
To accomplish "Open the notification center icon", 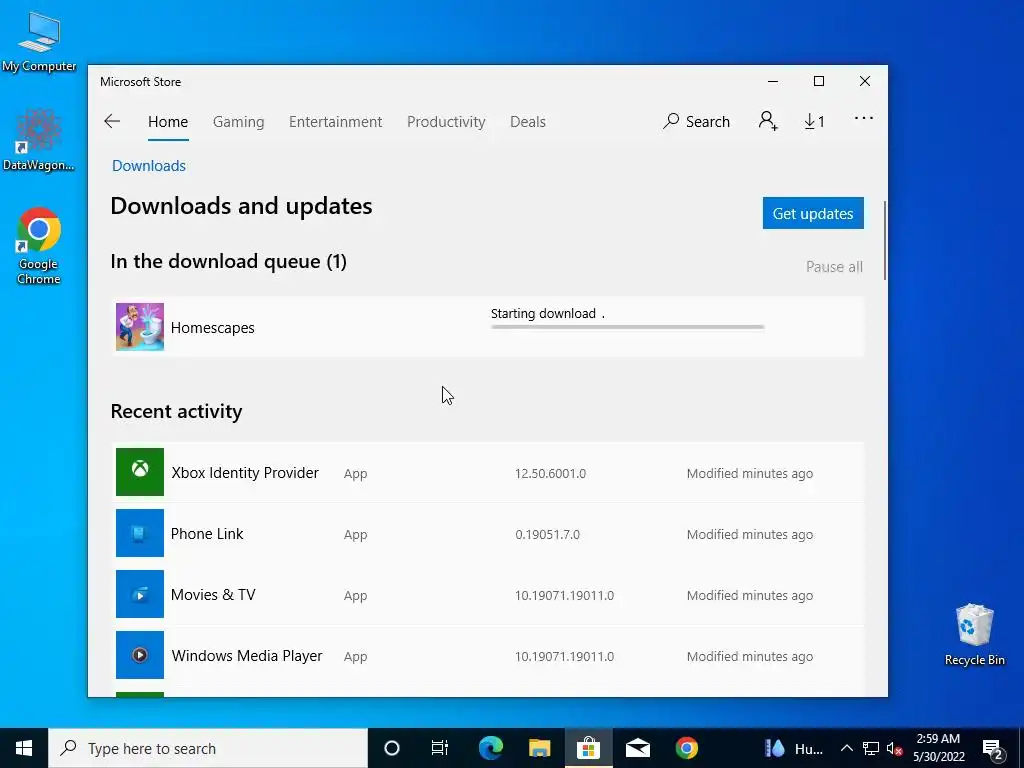I will coord(993,749).
